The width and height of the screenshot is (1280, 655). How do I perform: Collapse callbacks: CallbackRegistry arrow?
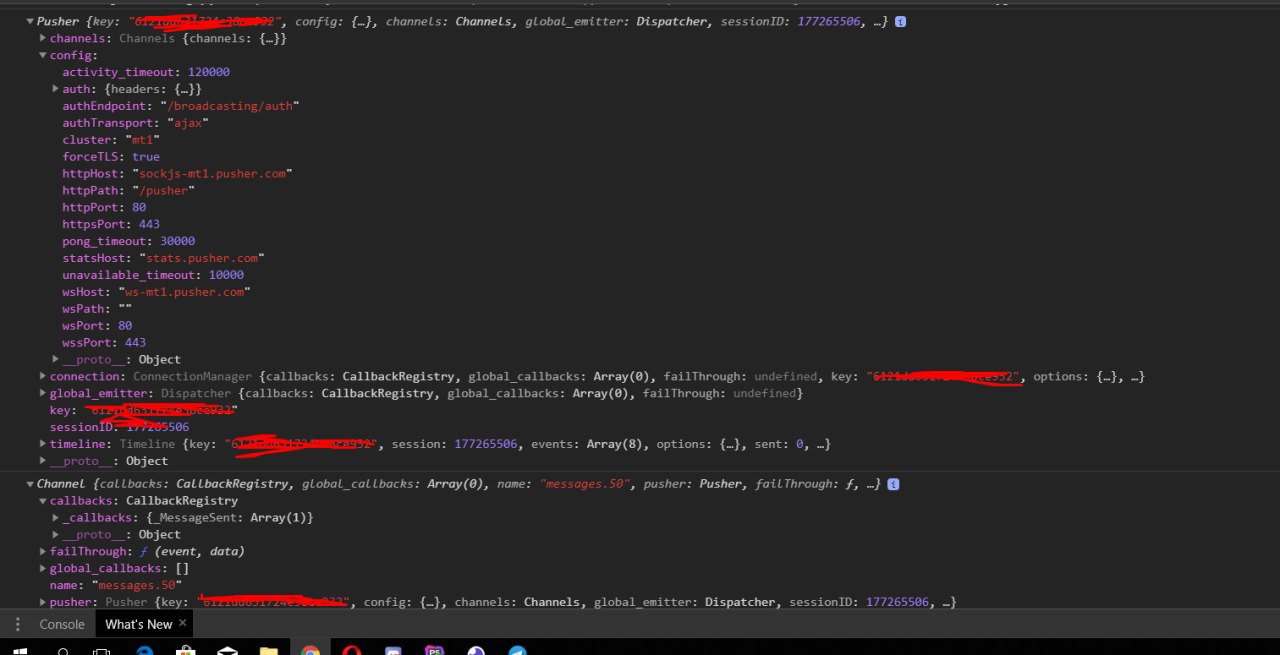(42, 500)
